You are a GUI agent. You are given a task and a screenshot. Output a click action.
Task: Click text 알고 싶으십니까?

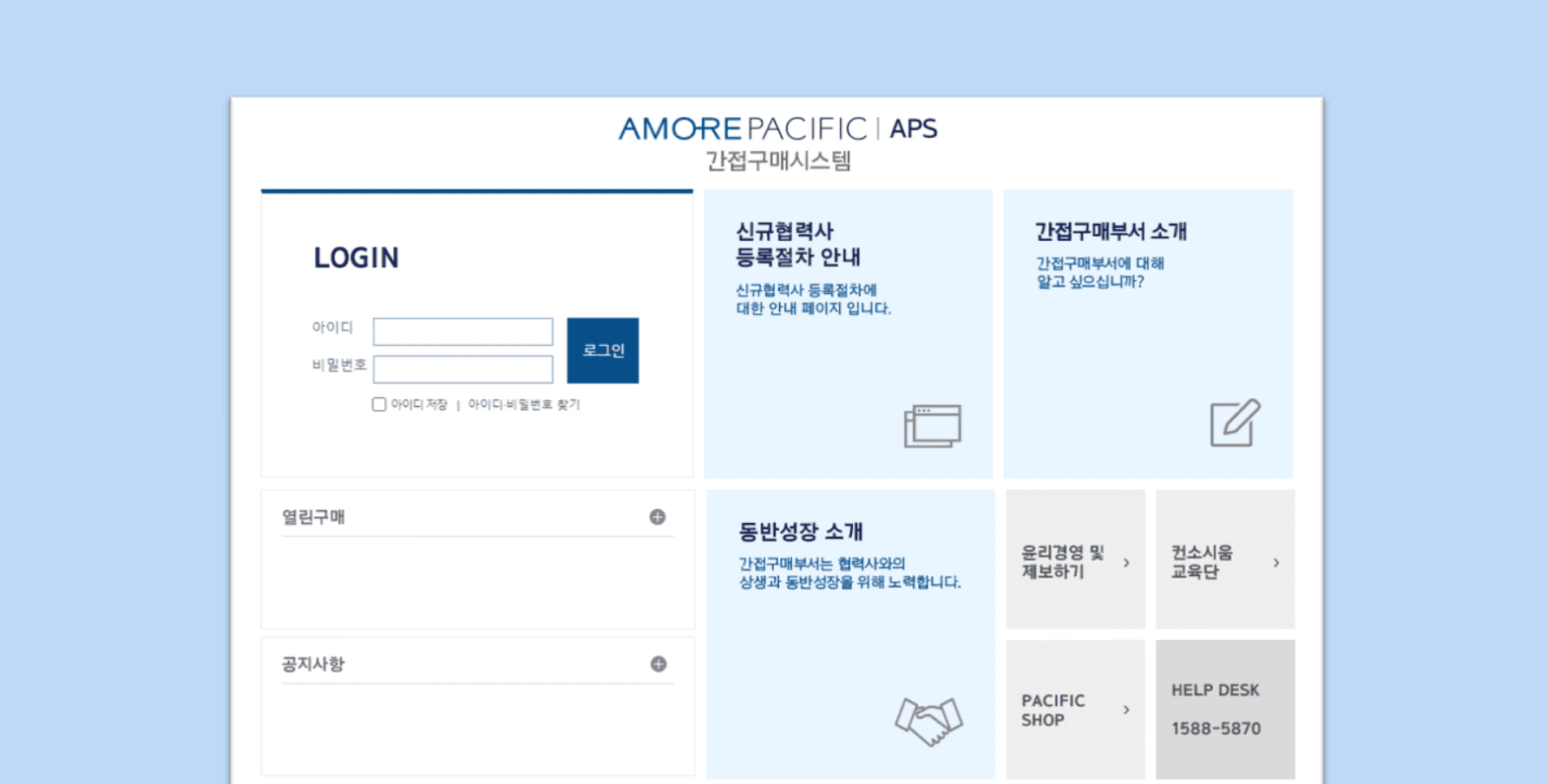coord(1091,282)
